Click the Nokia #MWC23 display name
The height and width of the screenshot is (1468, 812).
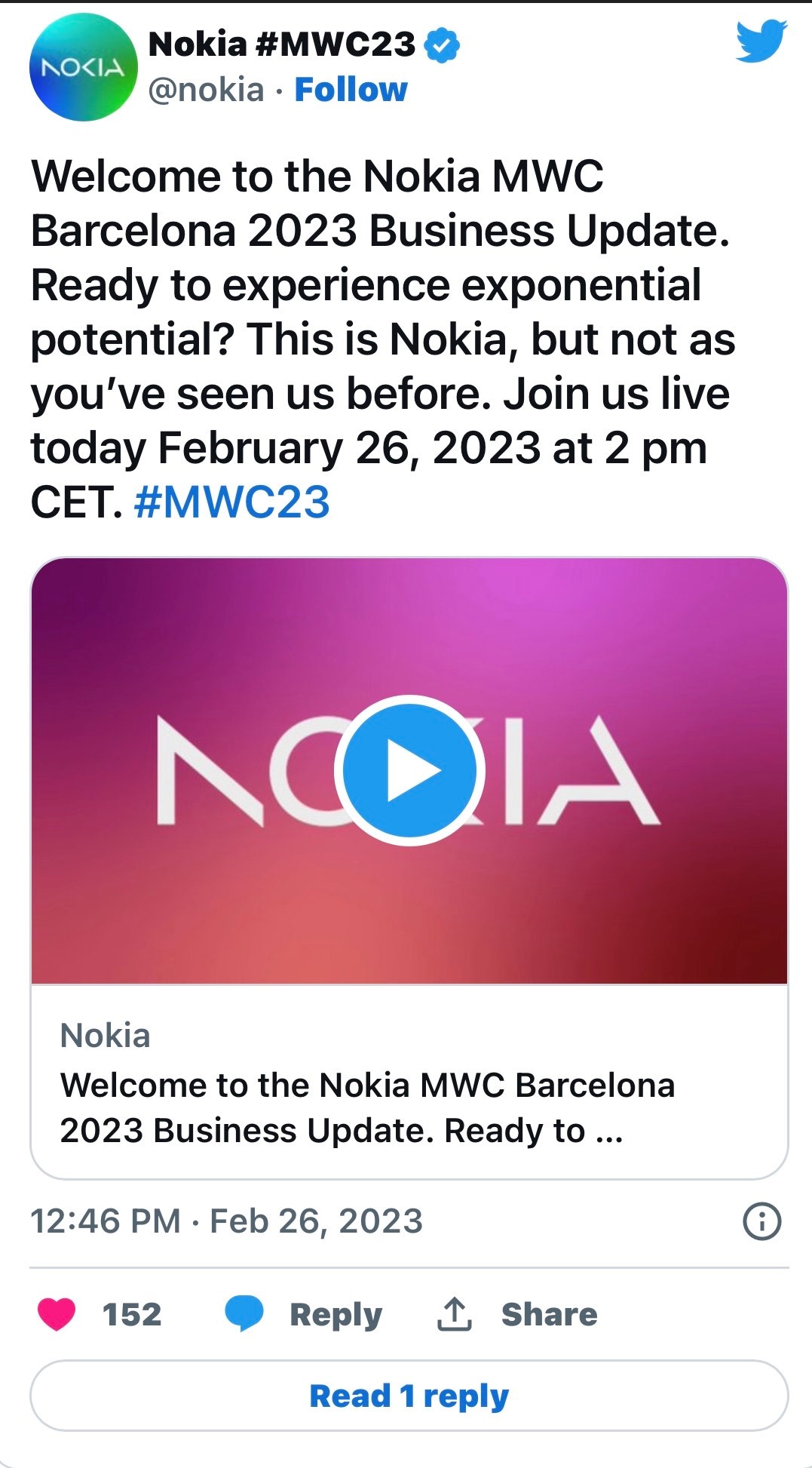tap(282, 45)
